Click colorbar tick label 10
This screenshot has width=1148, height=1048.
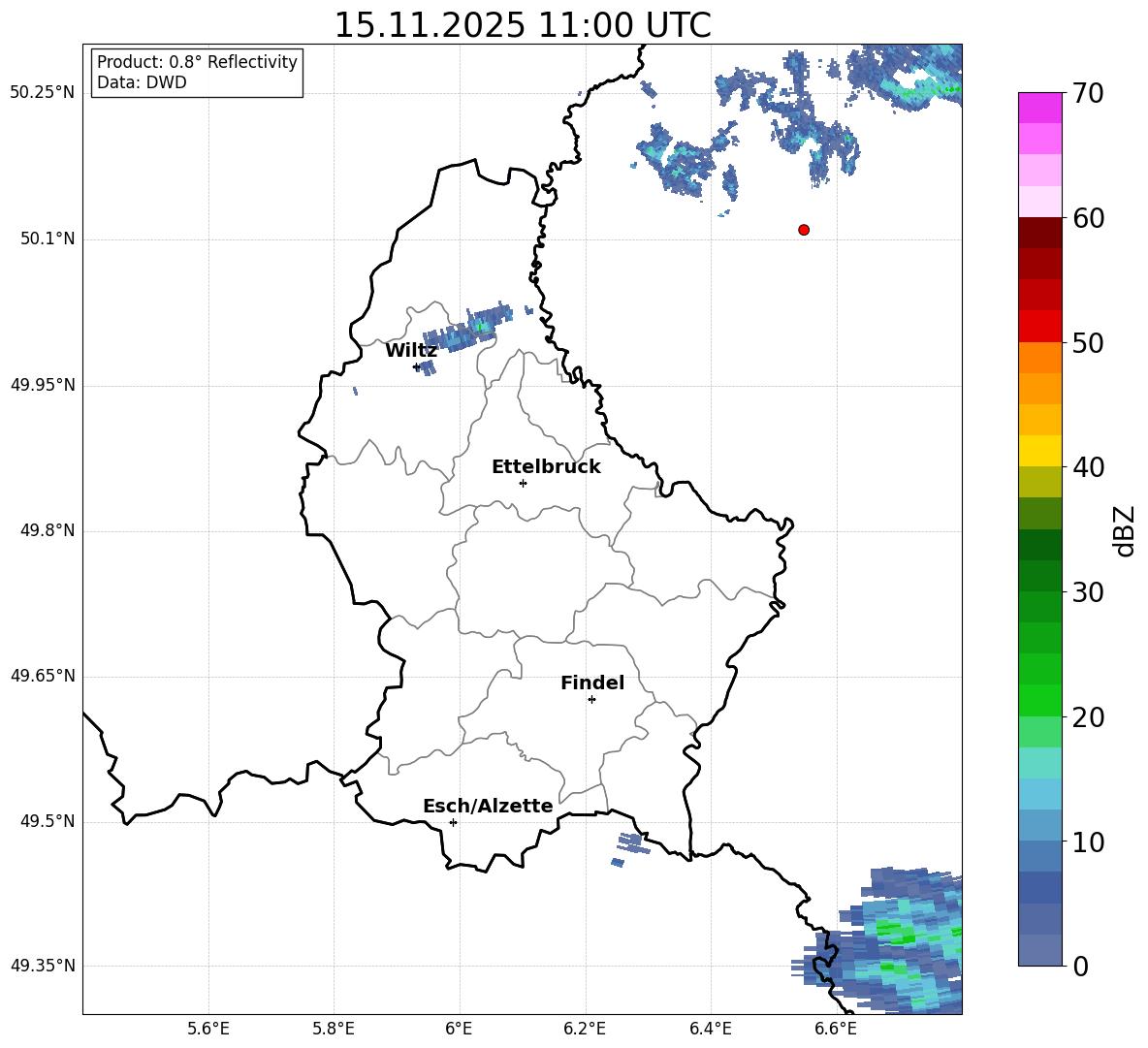point(1088,842)
